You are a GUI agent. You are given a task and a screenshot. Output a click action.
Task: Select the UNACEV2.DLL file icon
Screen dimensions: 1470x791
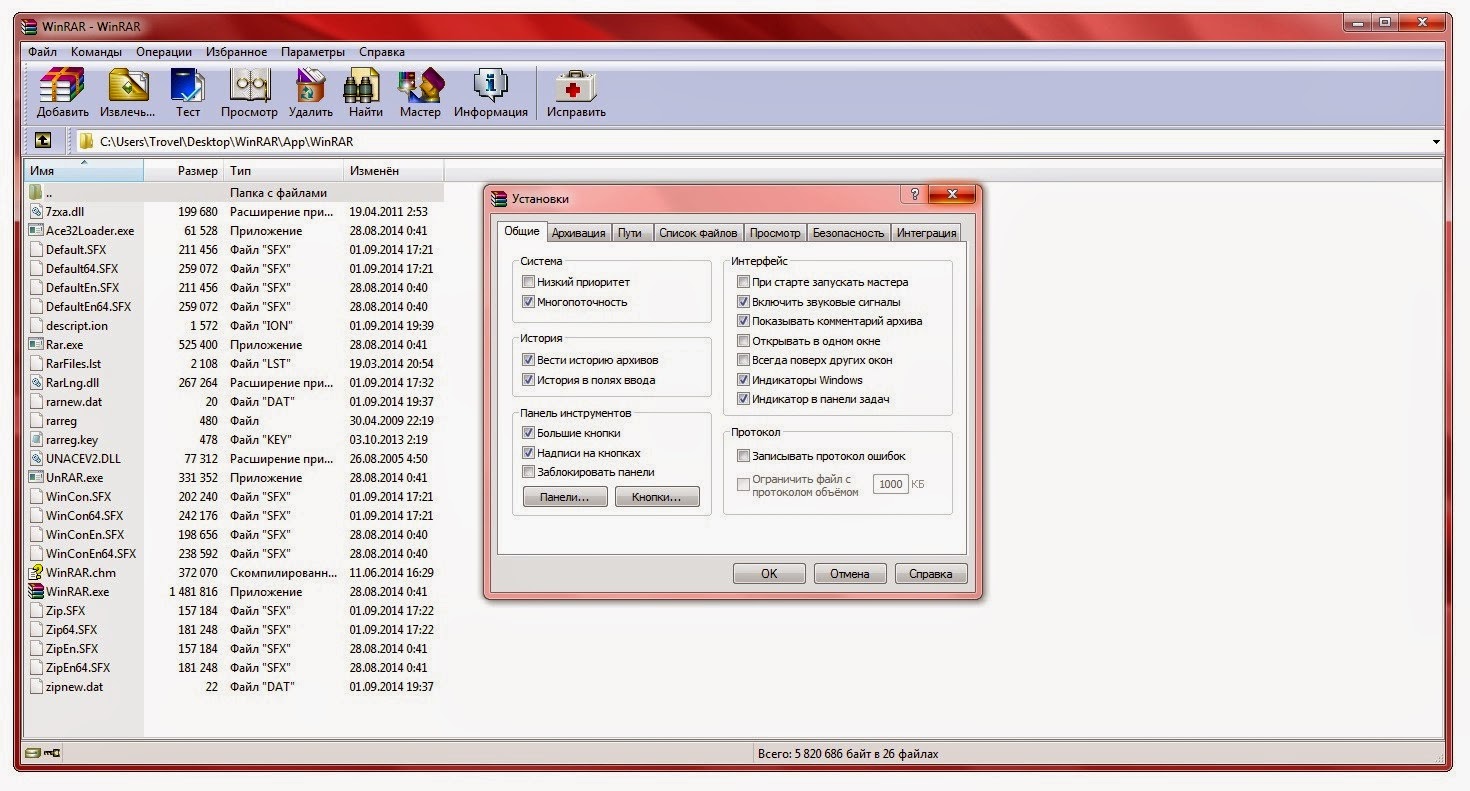[37, 458]
